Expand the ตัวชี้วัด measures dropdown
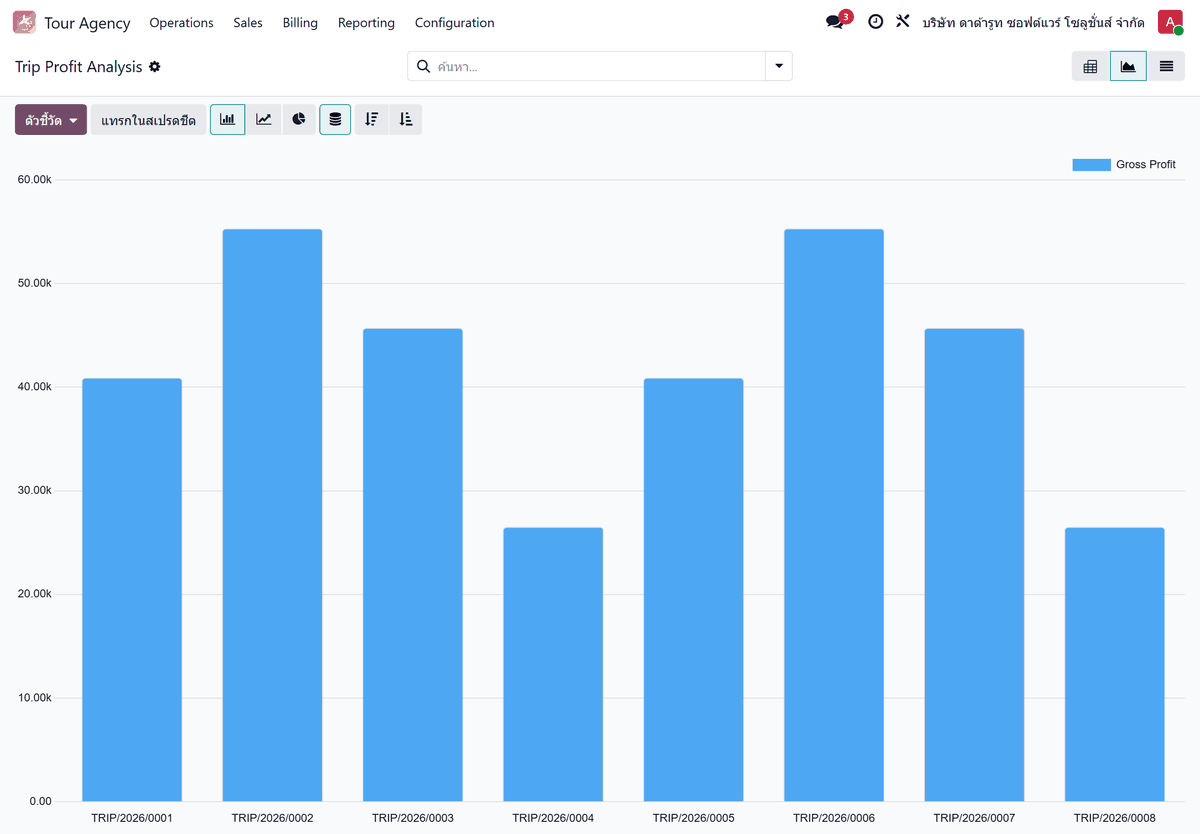 [x=51, y=120]
